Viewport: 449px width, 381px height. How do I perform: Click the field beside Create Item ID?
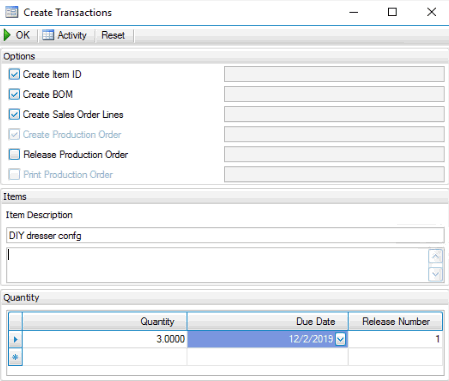334,74
